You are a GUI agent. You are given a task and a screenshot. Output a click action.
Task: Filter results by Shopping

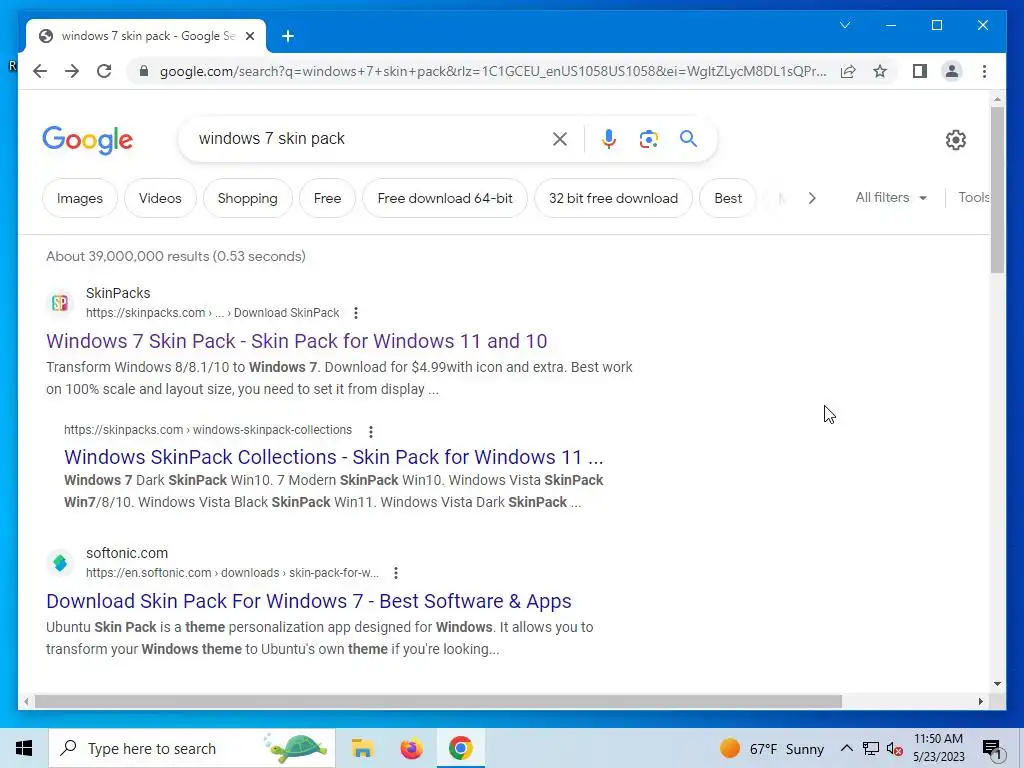pyautogui.click(x=248, y=198)
